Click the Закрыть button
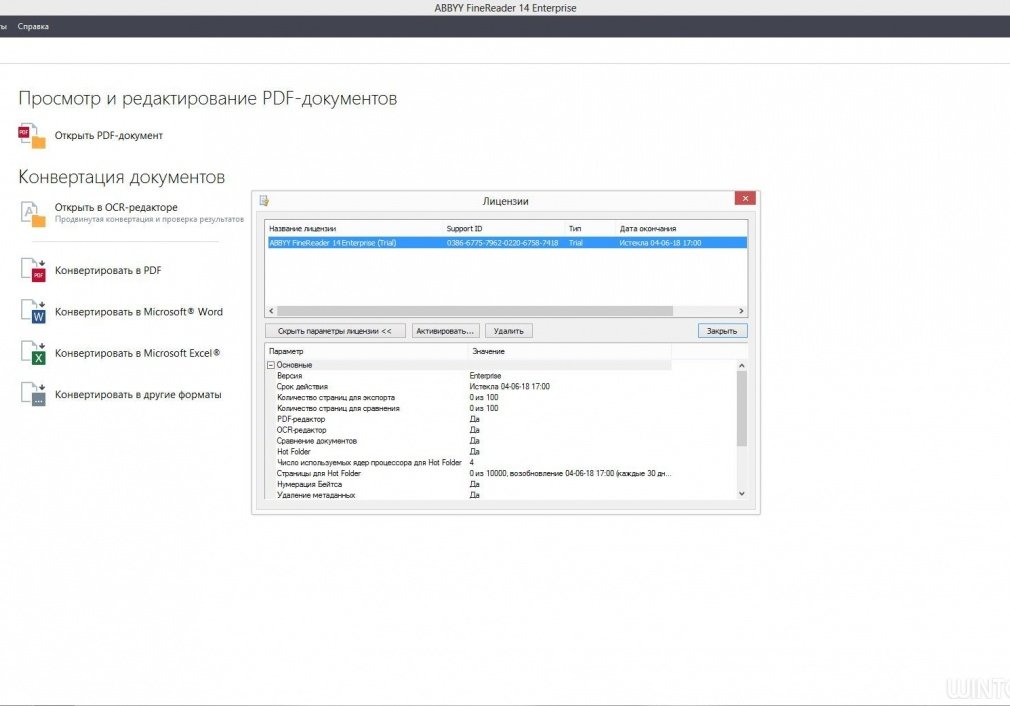Image resolution: width=1010 pixels, height=706 pixels. 722,331
